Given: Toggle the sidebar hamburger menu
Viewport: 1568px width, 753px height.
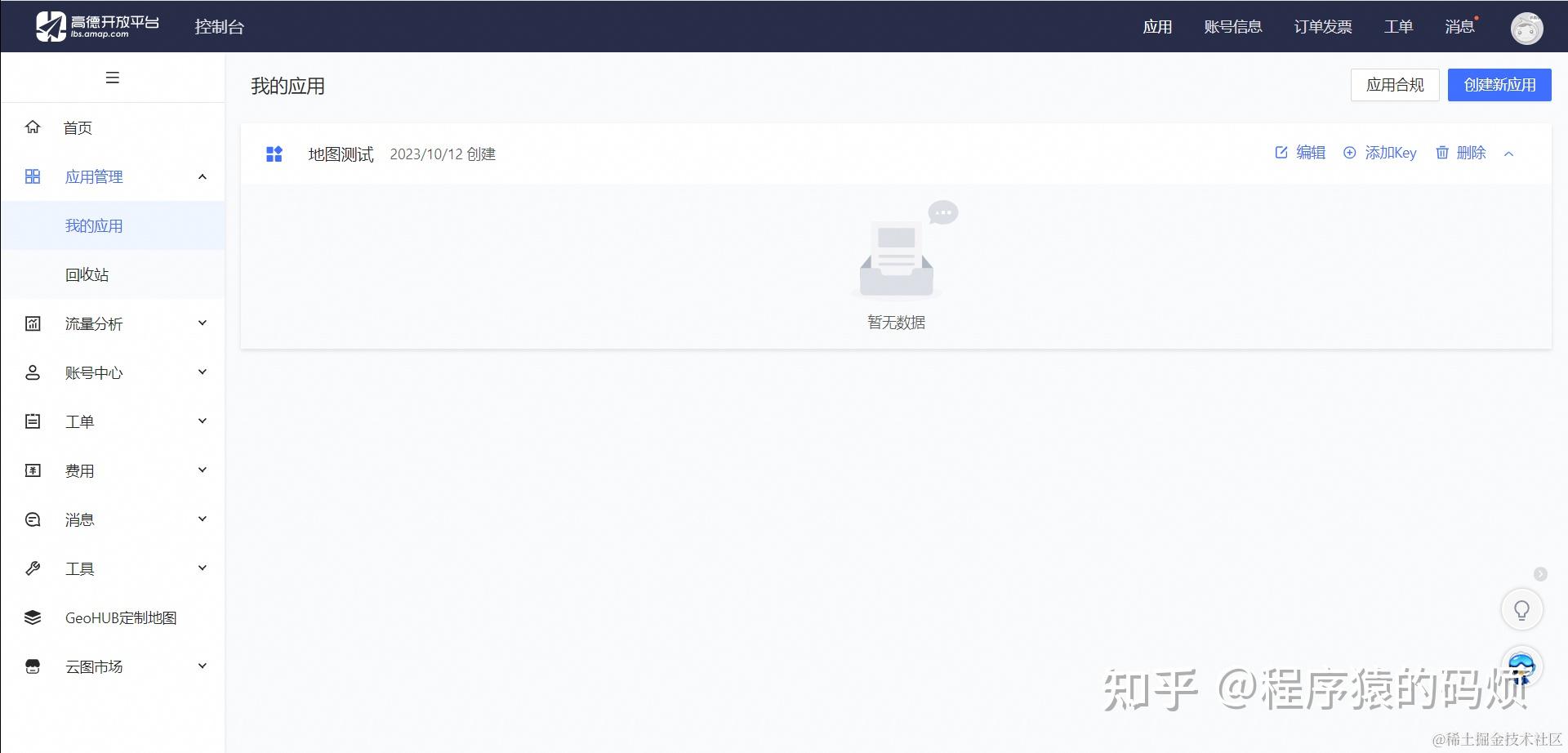Looking at the screenshot, I should (113, 78).
